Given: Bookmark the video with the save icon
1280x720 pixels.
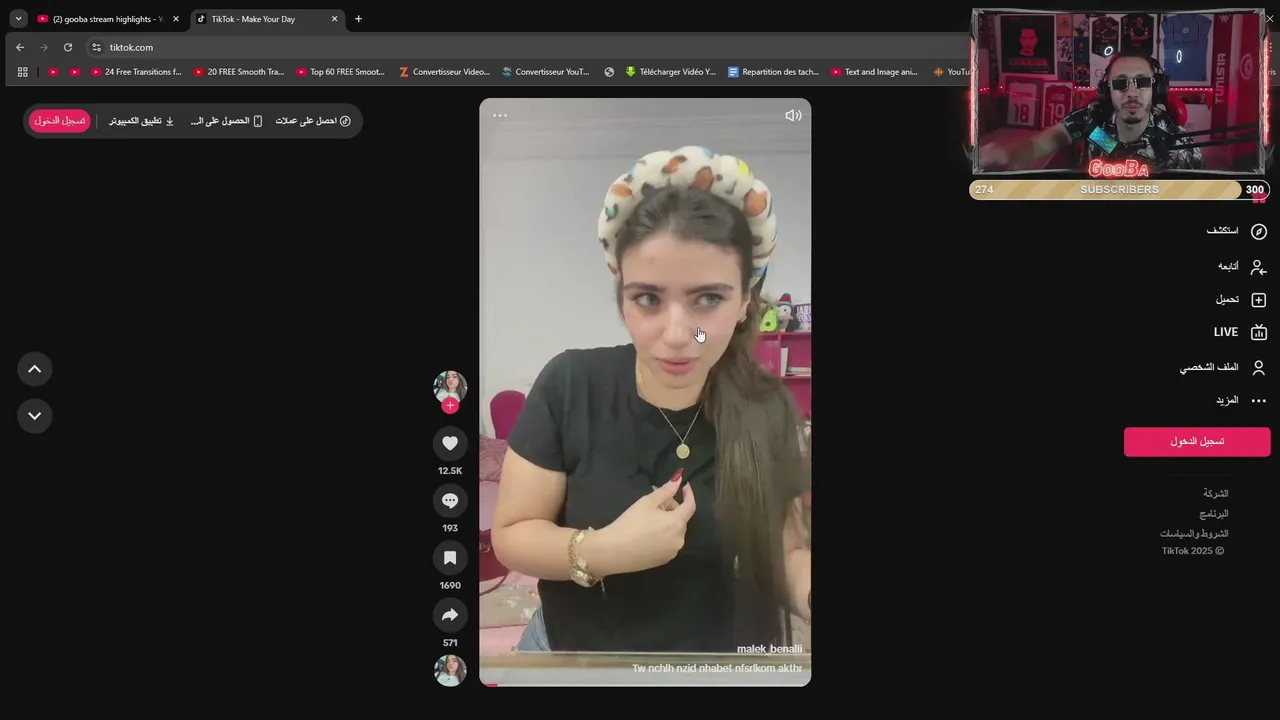Looking at the screenshot, I should (x=450, y=558).
